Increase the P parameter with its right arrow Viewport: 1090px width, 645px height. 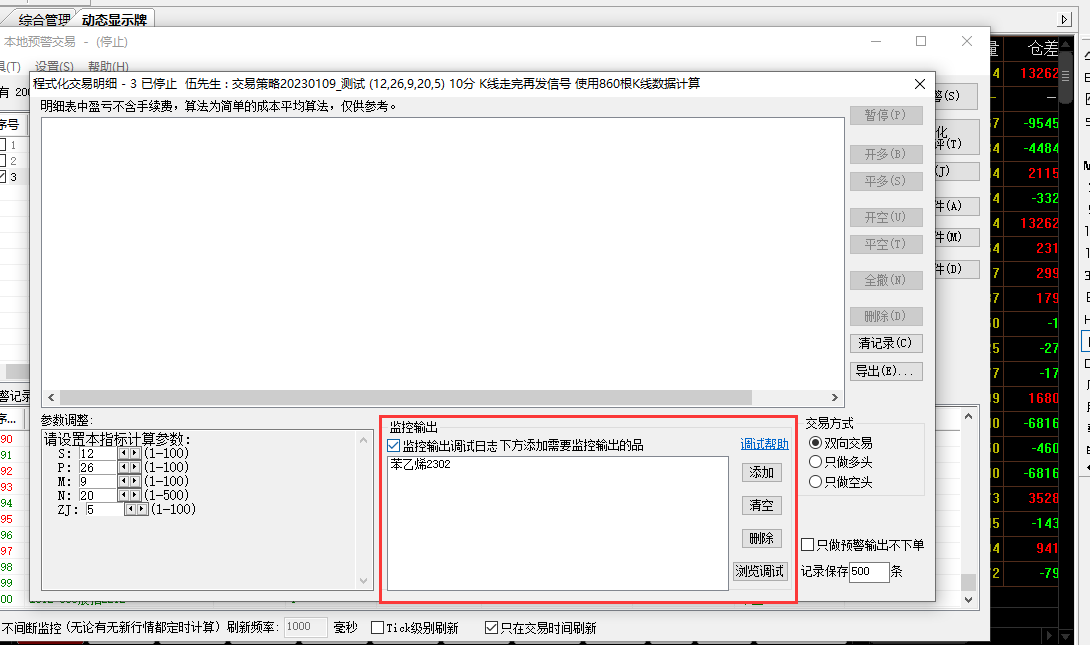(x=135, y=467)
